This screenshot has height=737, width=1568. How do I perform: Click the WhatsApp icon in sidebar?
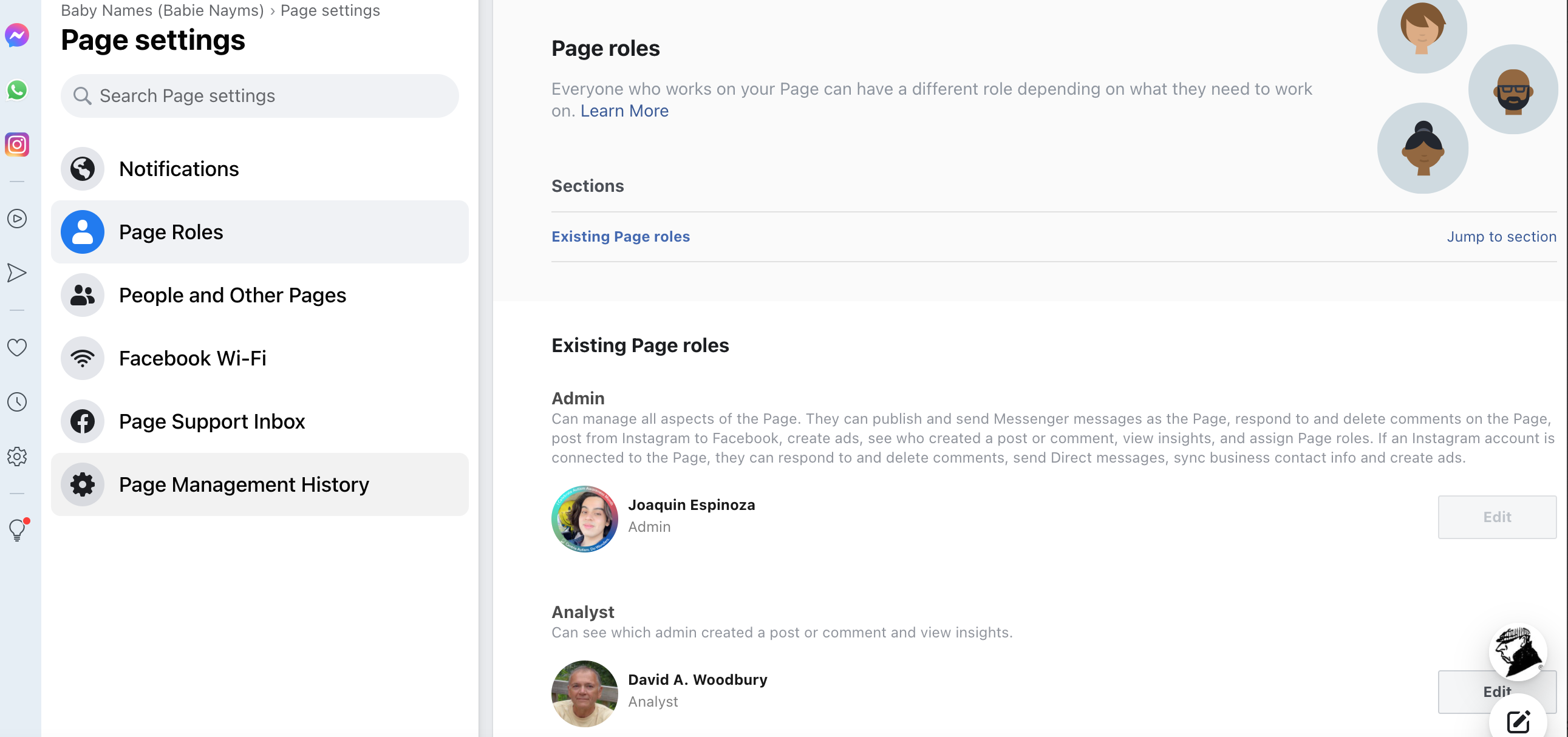pos(17,90)
